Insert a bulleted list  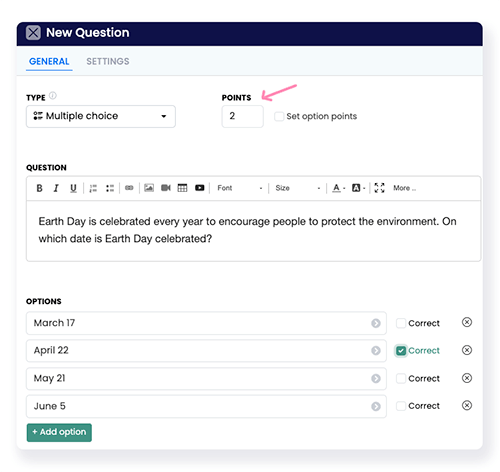pyautogui.click(x=110, y=188)
